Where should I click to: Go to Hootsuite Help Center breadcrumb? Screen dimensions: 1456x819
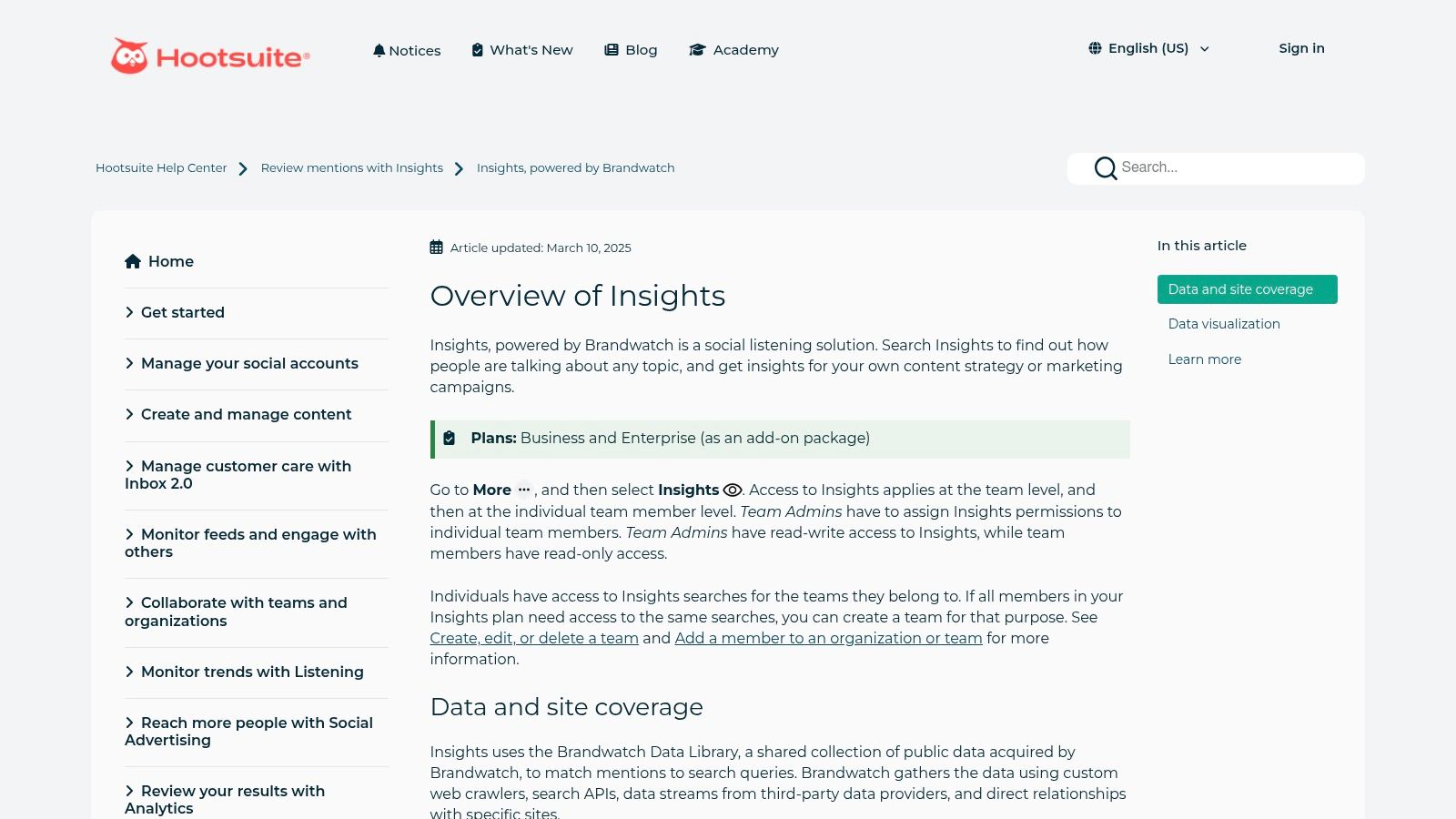pos(161,168)
